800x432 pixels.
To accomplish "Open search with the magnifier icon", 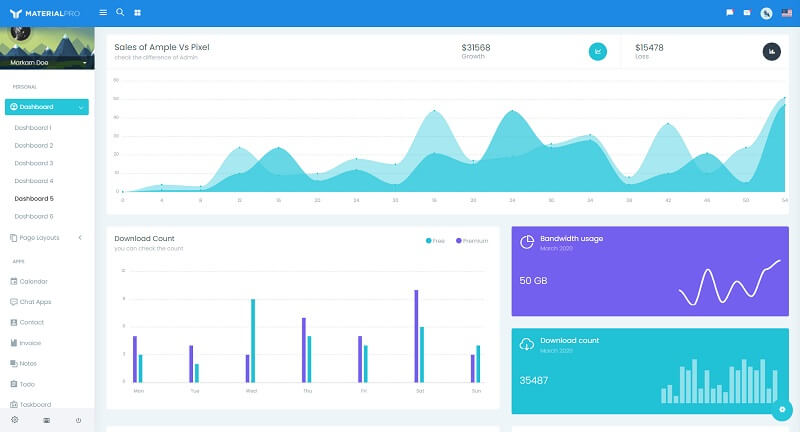I will point(120,13).
